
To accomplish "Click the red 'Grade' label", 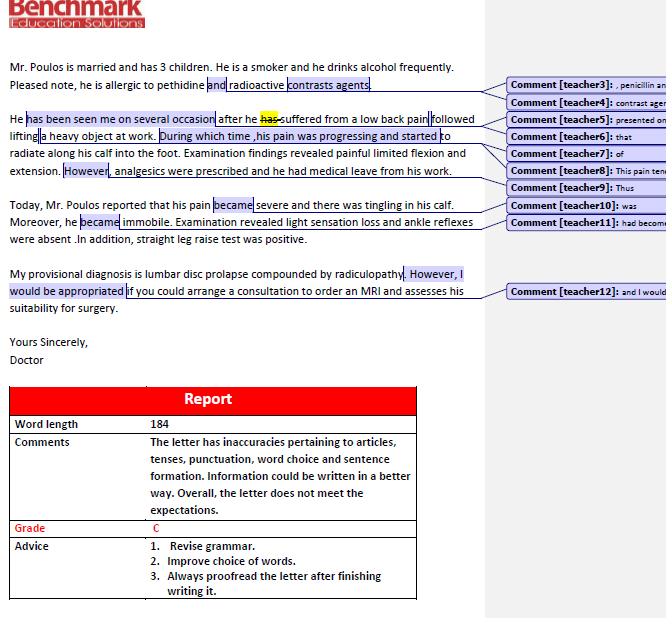I will pos(30,528).
